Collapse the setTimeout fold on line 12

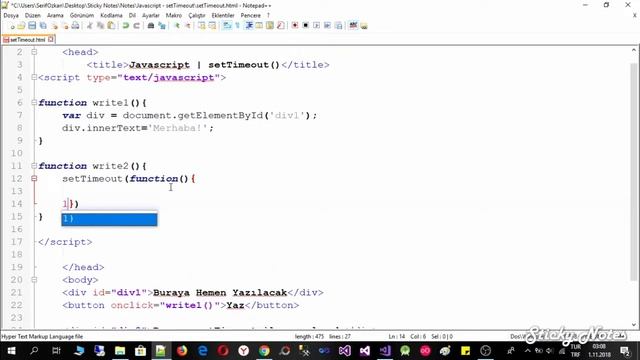pyautogui.click(x=34, y=178)
